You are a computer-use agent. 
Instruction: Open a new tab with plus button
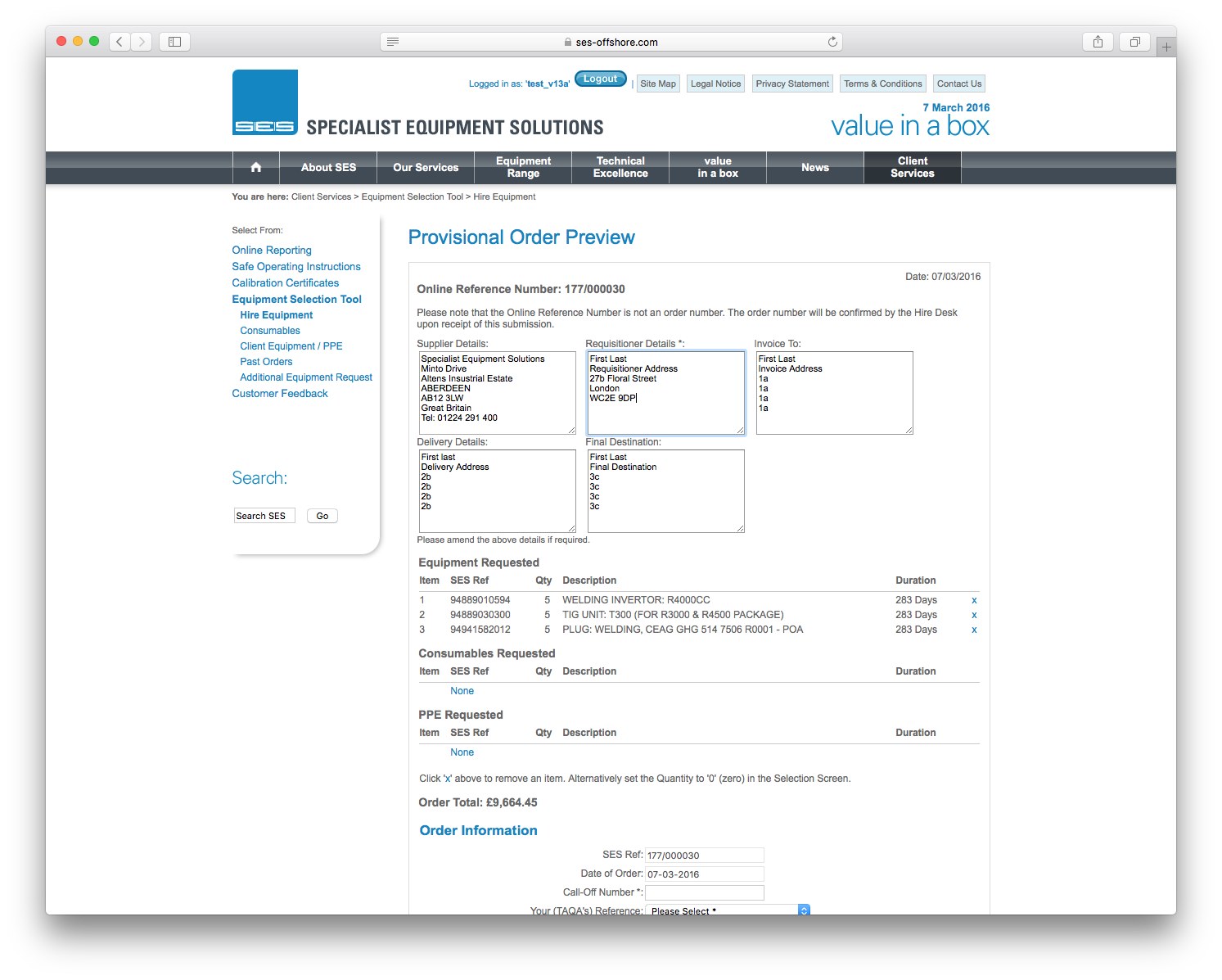pyautogui.click(x=1166, y=47)
